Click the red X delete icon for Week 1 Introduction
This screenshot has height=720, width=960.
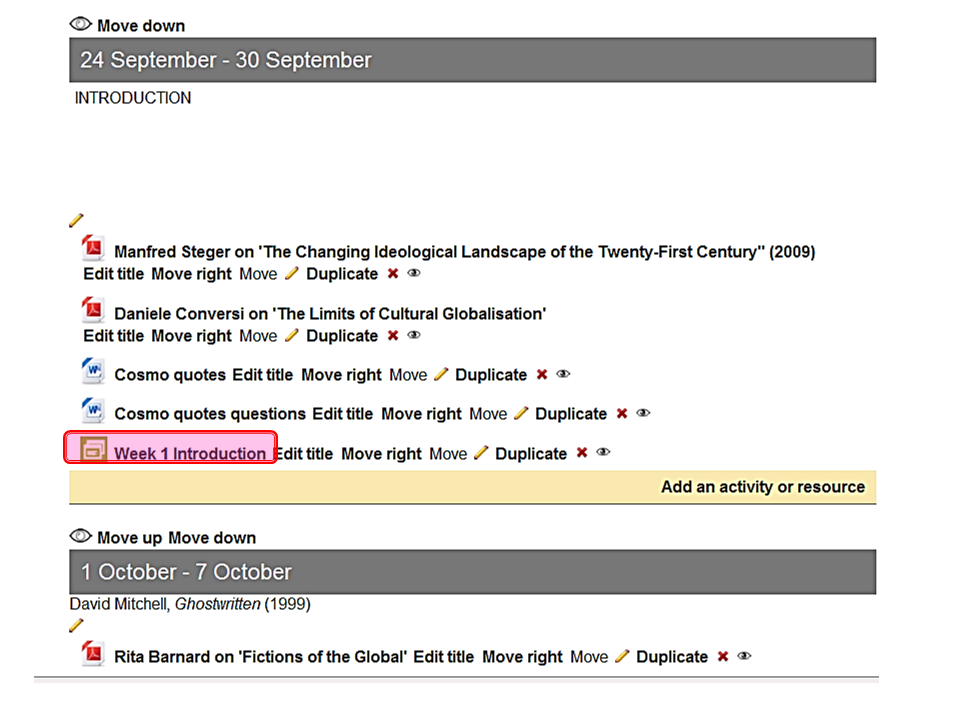582,453
